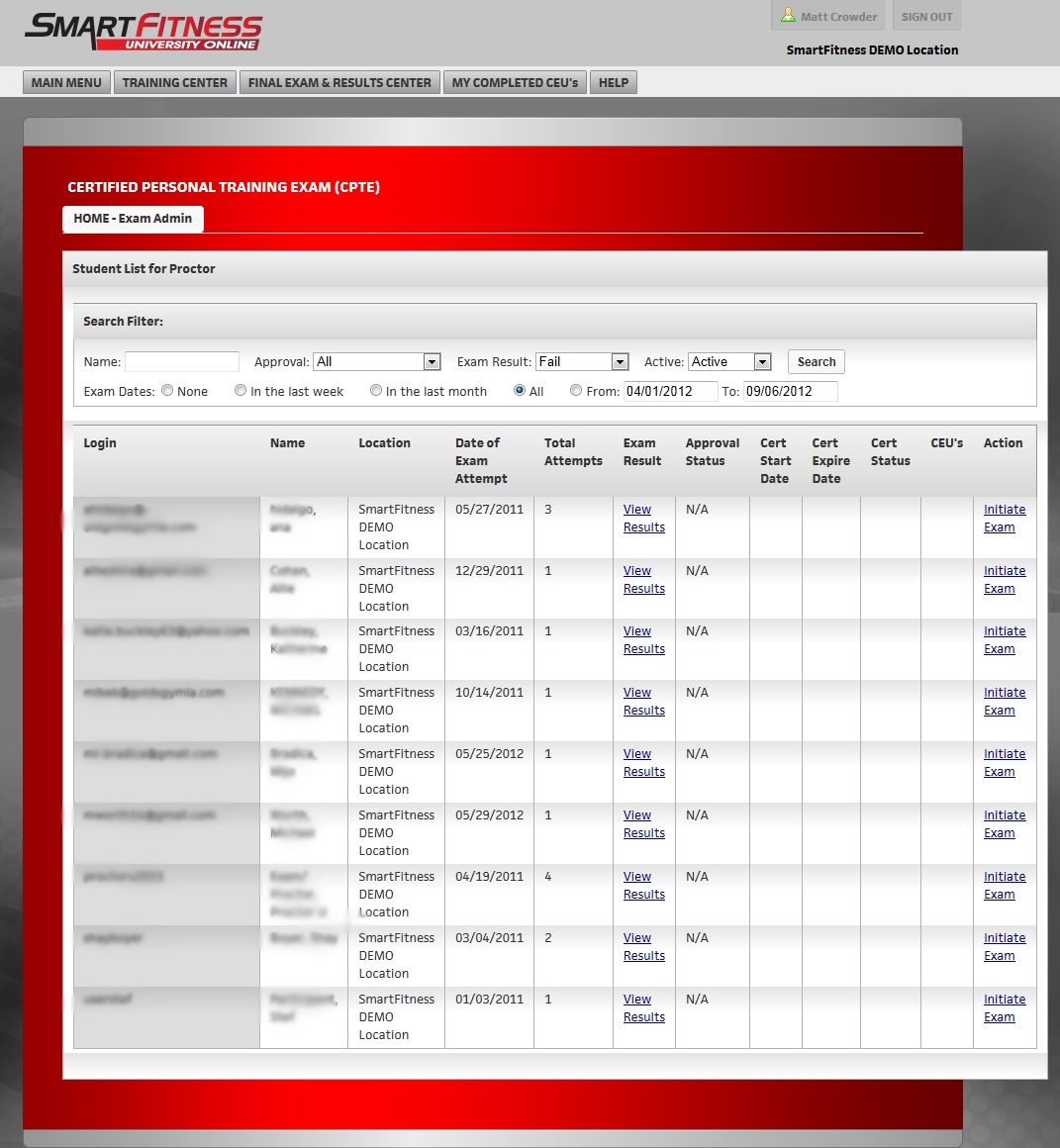This screenshot has height=1148, width=1060.
Task: Open the HELP menu
Action: point(614,83)
